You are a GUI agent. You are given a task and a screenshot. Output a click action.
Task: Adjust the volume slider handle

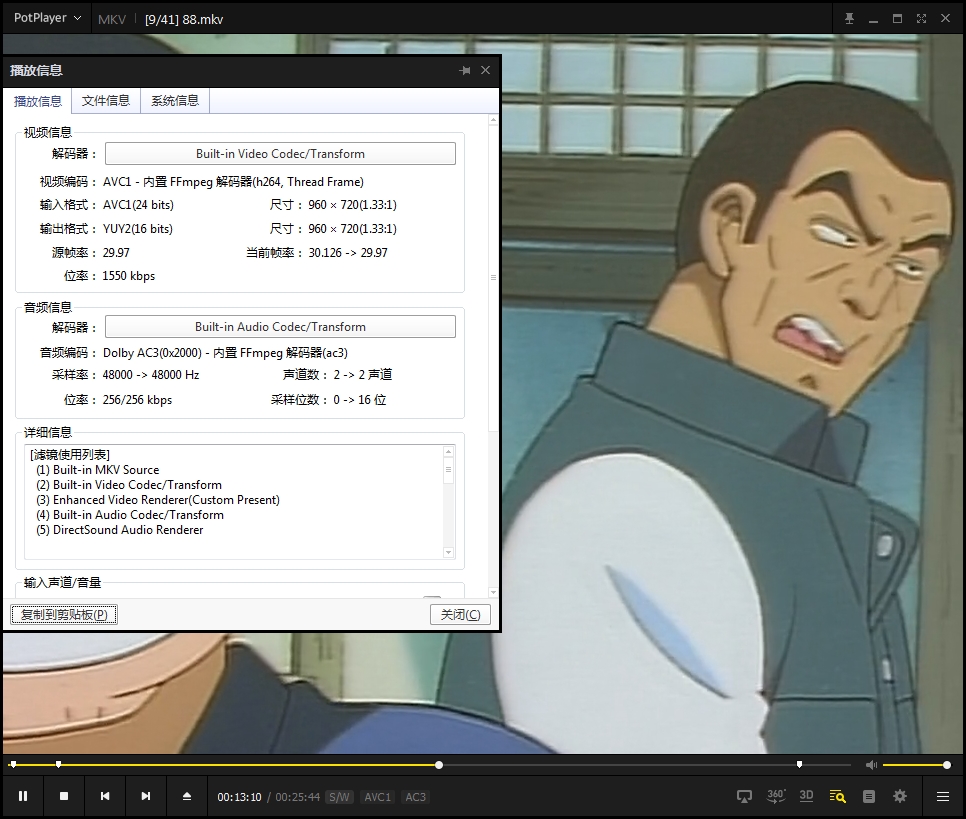pos(947,765)
